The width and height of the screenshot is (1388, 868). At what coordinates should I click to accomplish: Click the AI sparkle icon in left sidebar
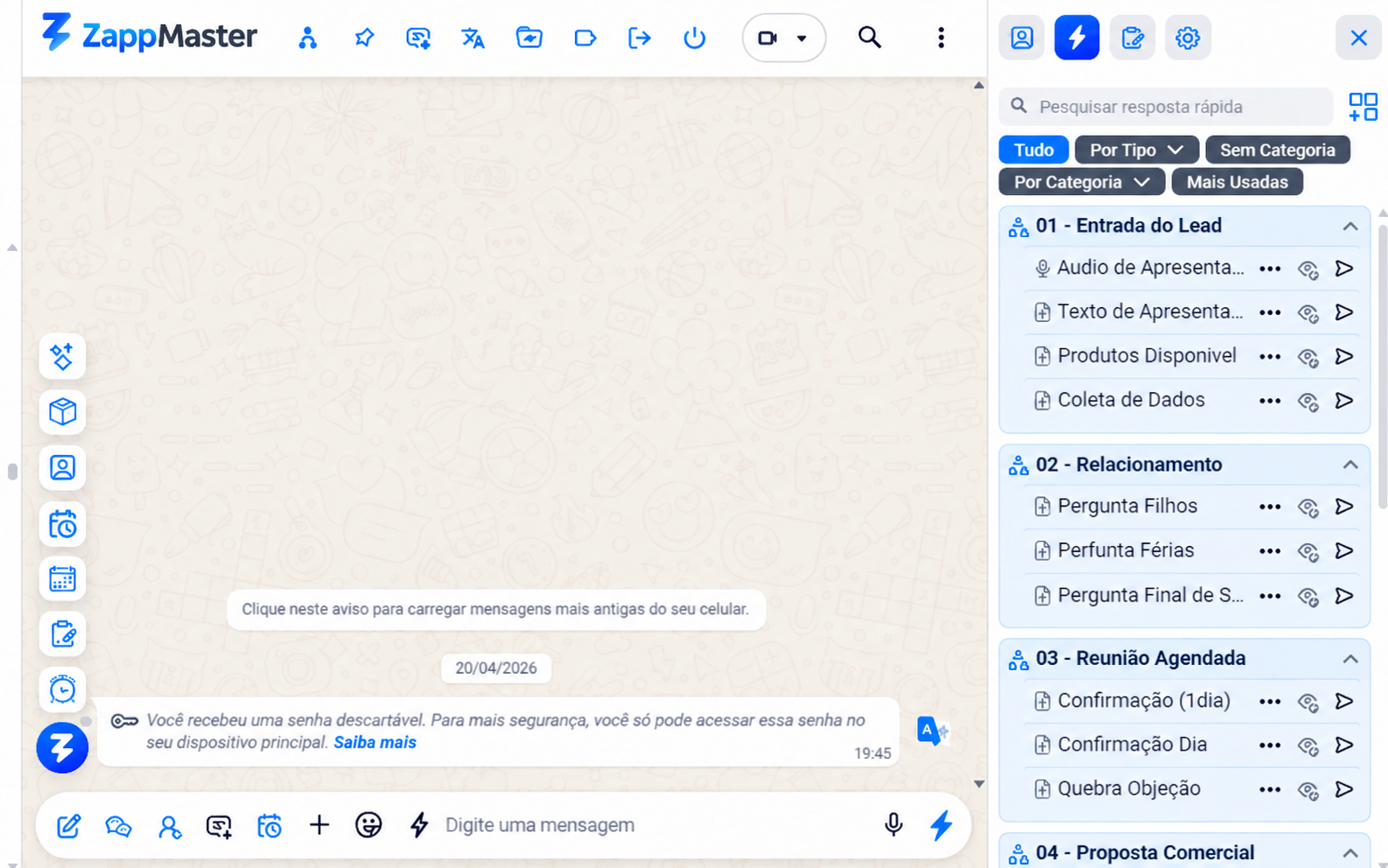coord(62,356)
